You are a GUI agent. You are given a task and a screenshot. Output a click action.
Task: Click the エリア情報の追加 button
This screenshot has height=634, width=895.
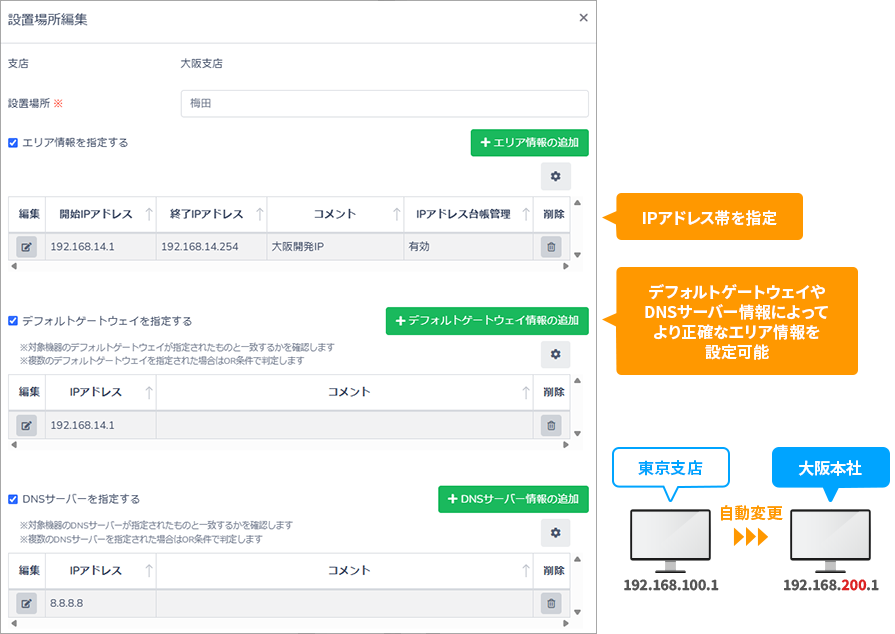(529, 143)
